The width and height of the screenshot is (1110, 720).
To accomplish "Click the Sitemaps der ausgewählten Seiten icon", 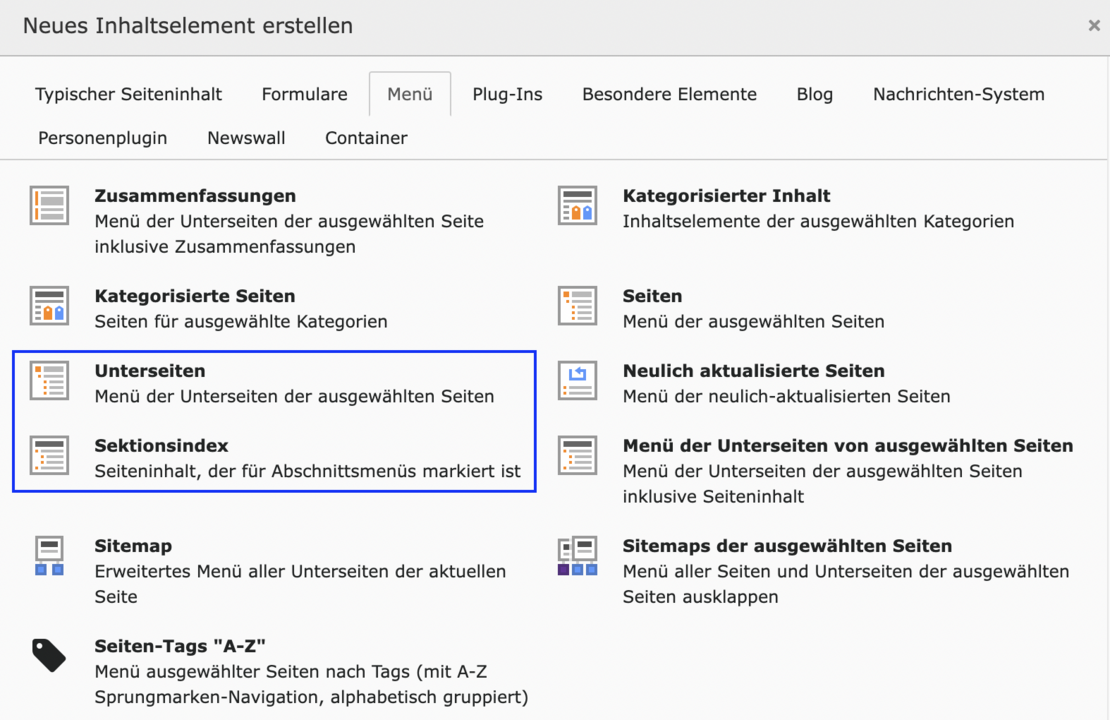I will (577, 556).
